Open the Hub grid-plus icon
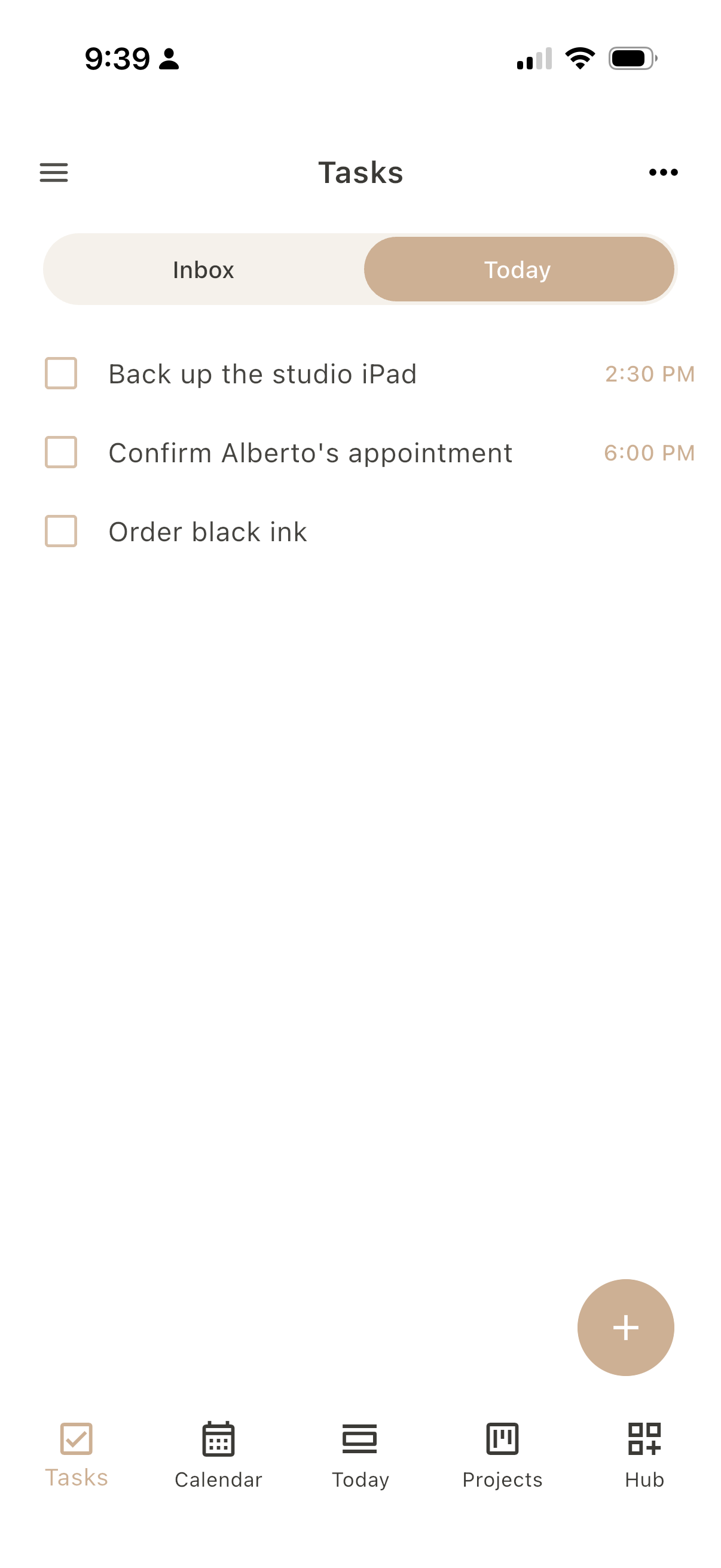Screen dimensions: 721x1568 pyautogui.click(x=644, y=1438)
